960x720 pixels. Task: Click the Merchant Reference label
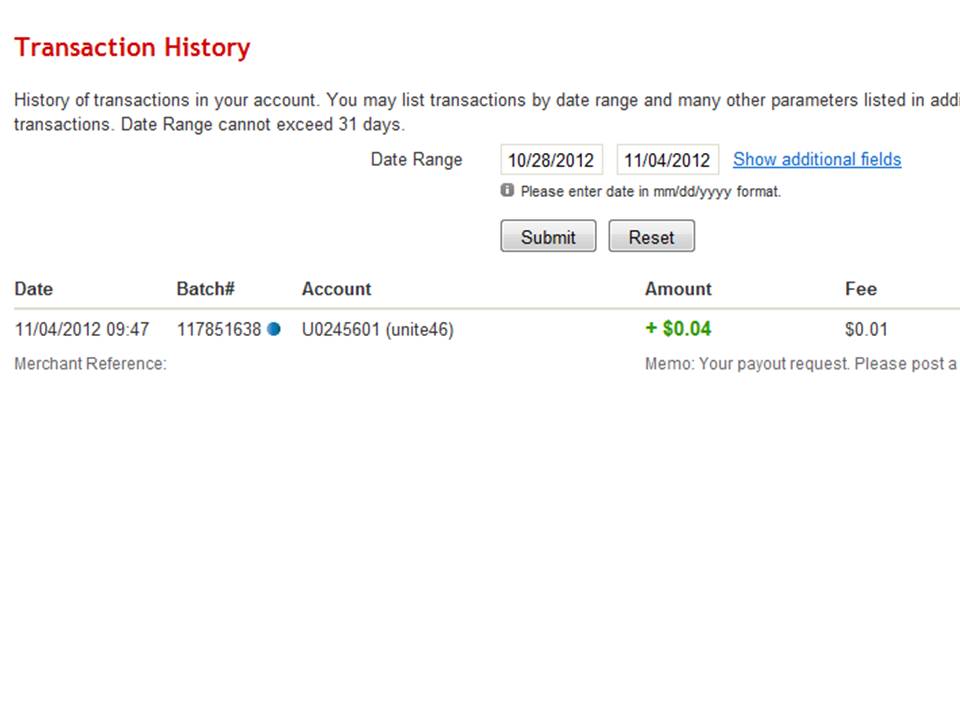(90, 363)
